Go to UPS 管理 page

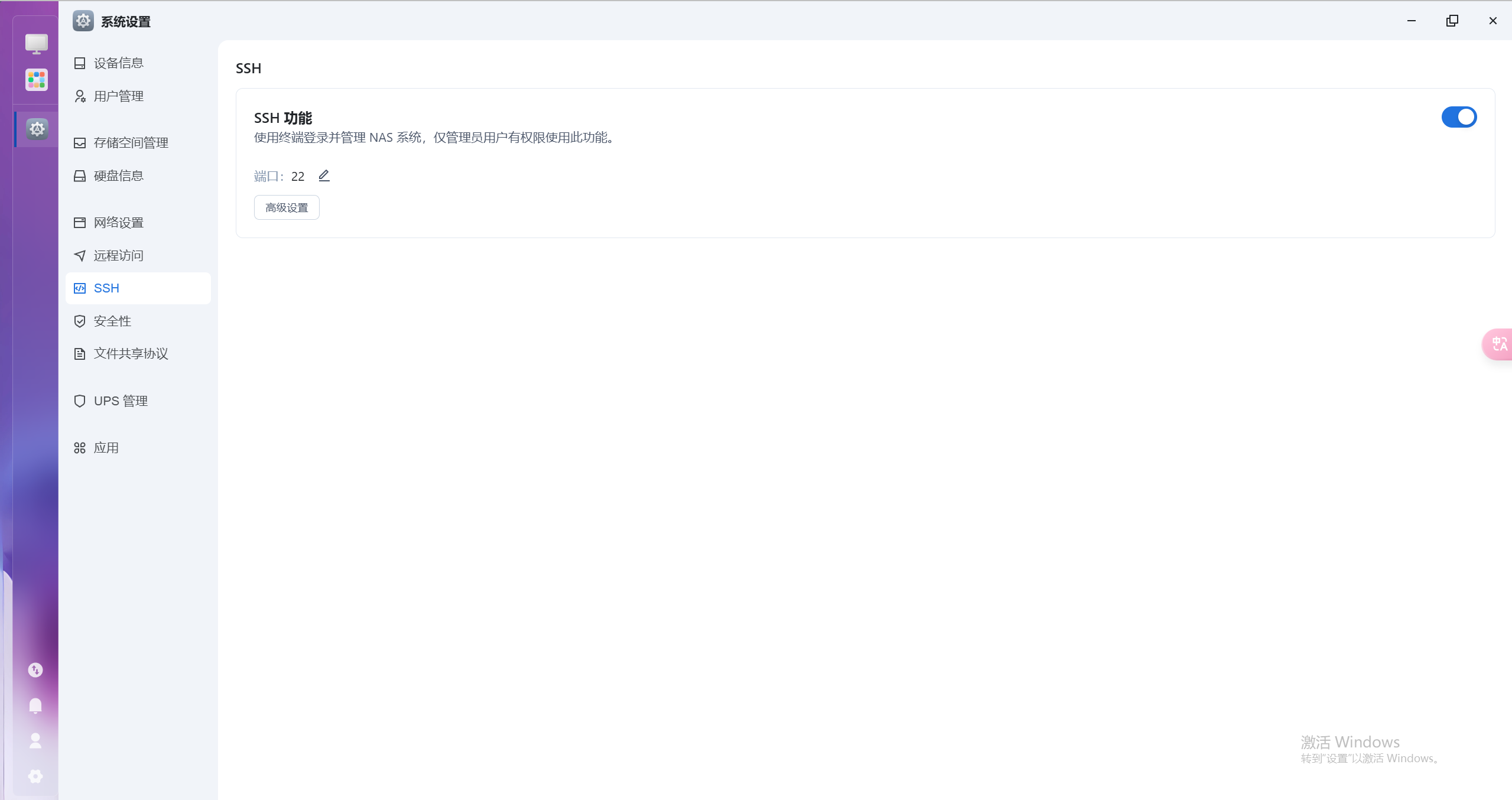pos(121,401)
